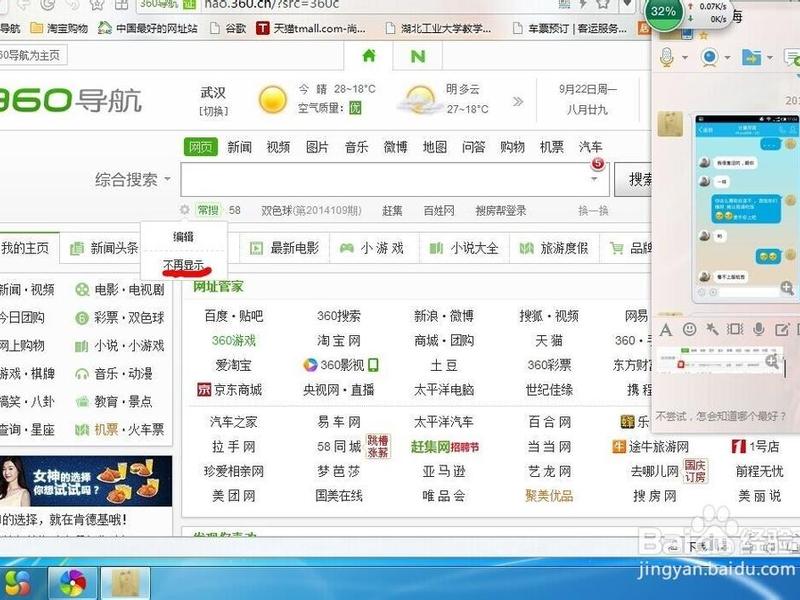This screenshot has width=800, height=600.
Task: Click the 搜索 button
Action: point(633,179)
